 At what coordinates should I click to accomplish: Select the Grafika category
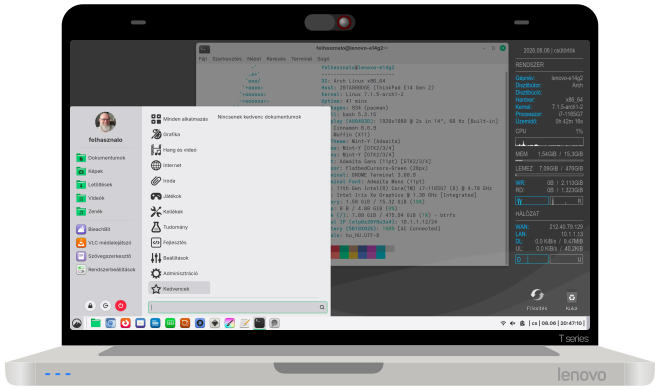click(x=179, y=134)
